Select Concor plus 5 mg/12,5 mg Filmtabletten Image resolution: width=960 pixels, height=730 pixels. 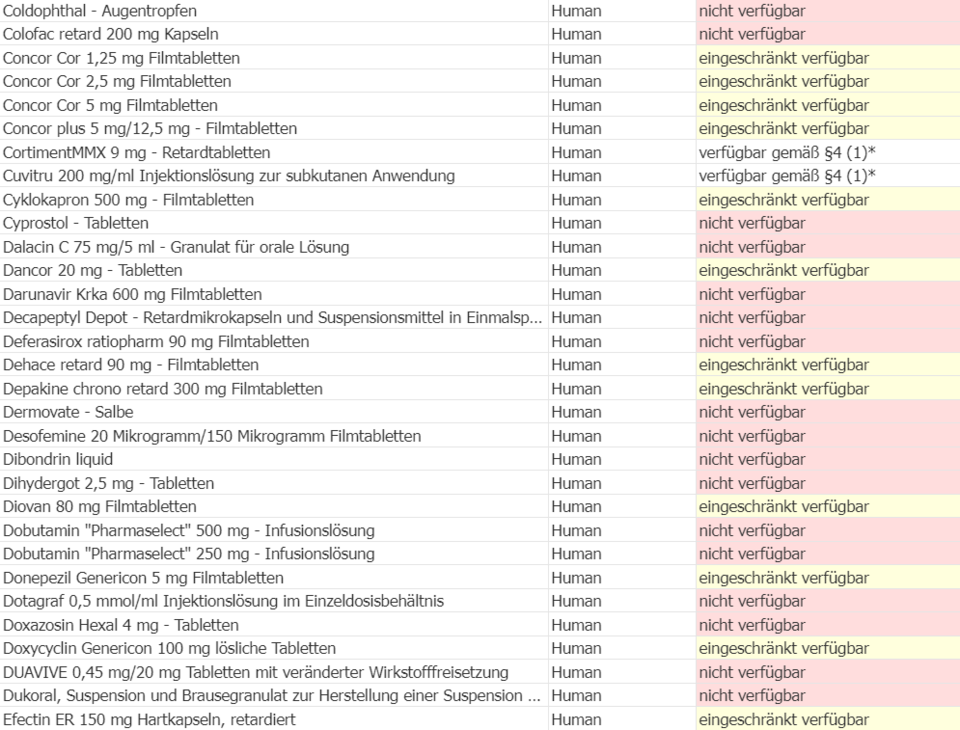pyautogui.click(x=147, y=128)
